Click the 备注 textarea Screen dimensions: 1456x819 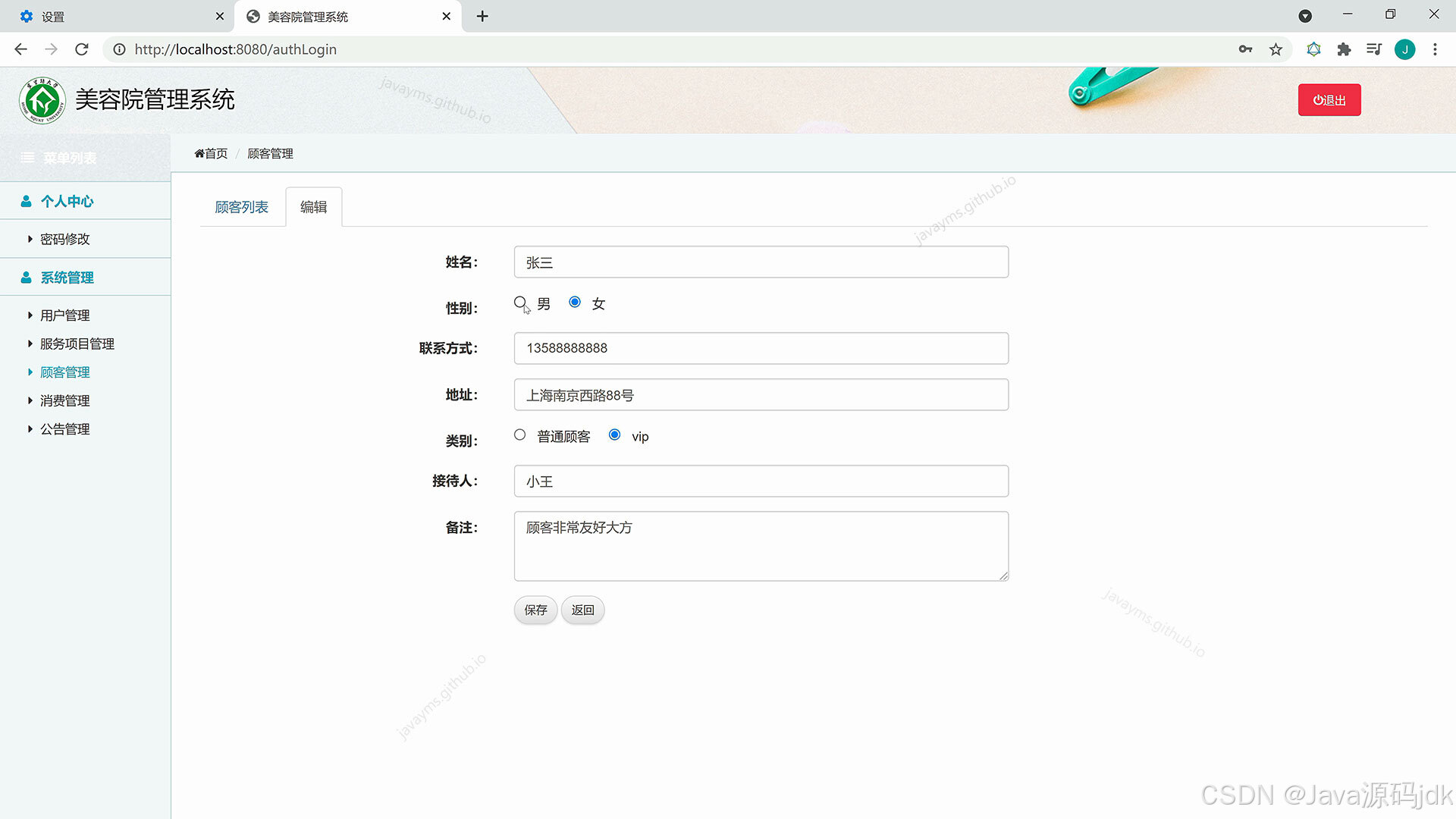point(761,546)
